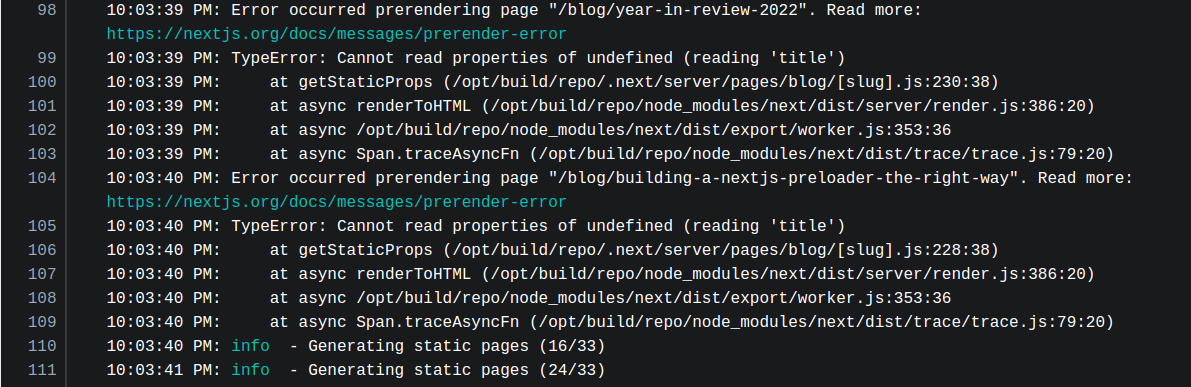Select line number 98
This screenshot has height=387, width=1191.
[x=46, y=11]
